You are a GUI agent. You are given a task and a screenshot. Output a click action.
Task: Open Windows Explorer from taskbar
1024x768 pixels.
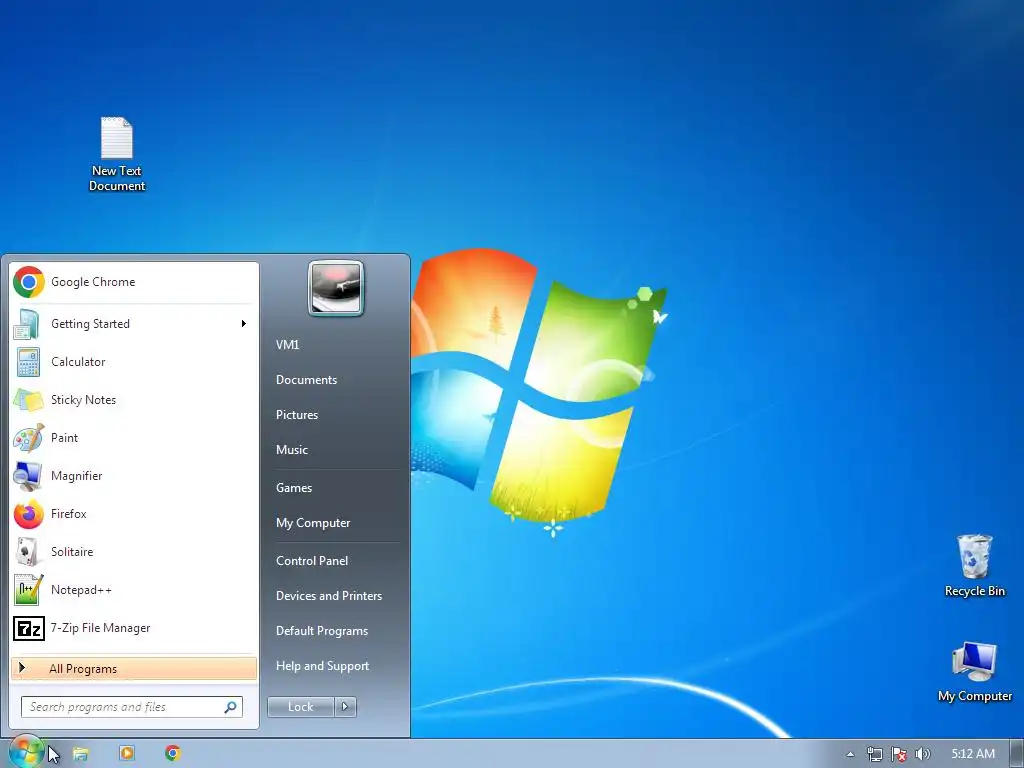81,754
